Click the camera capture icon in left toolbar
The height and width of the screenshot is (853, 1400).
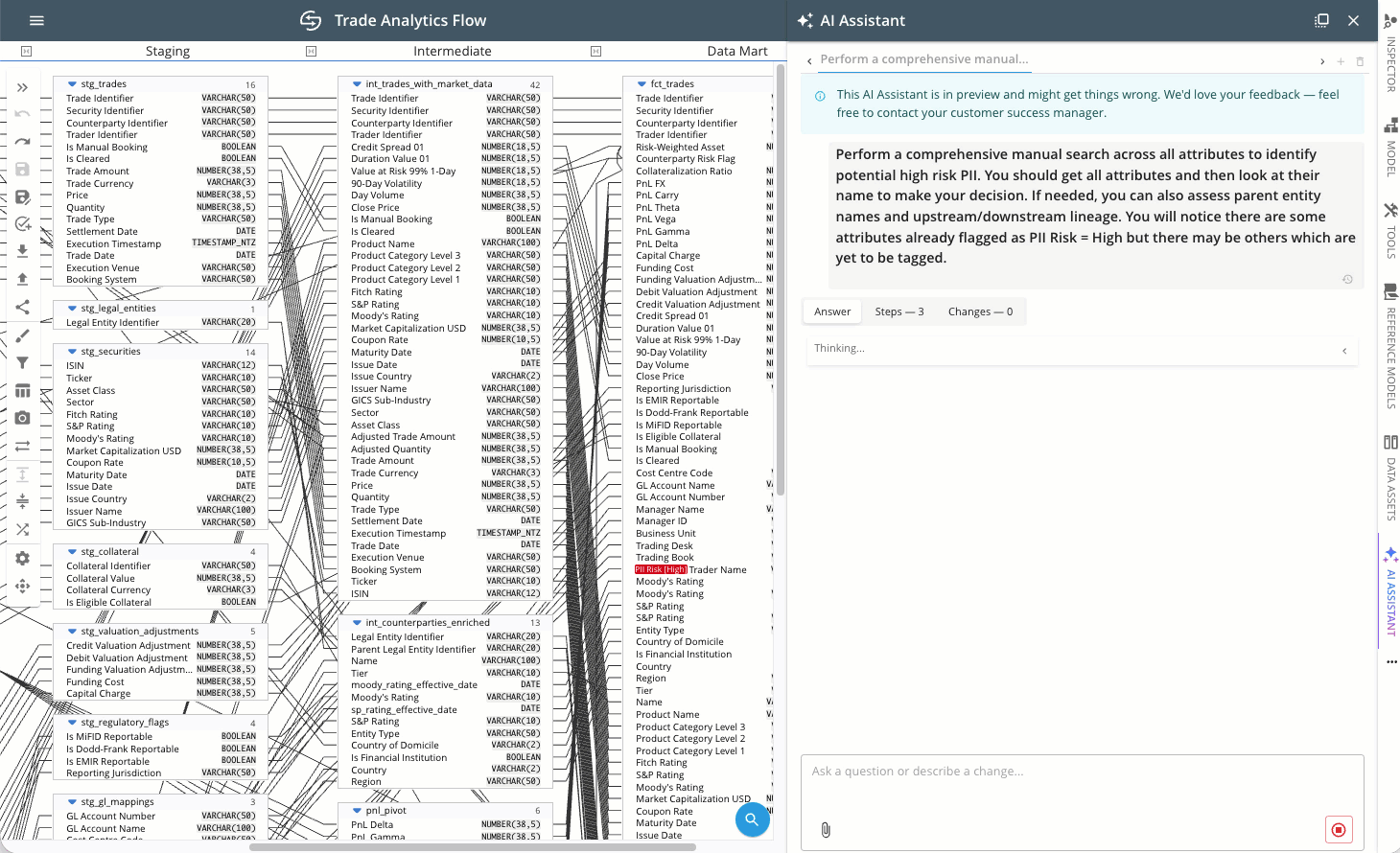tap(22, 417)
